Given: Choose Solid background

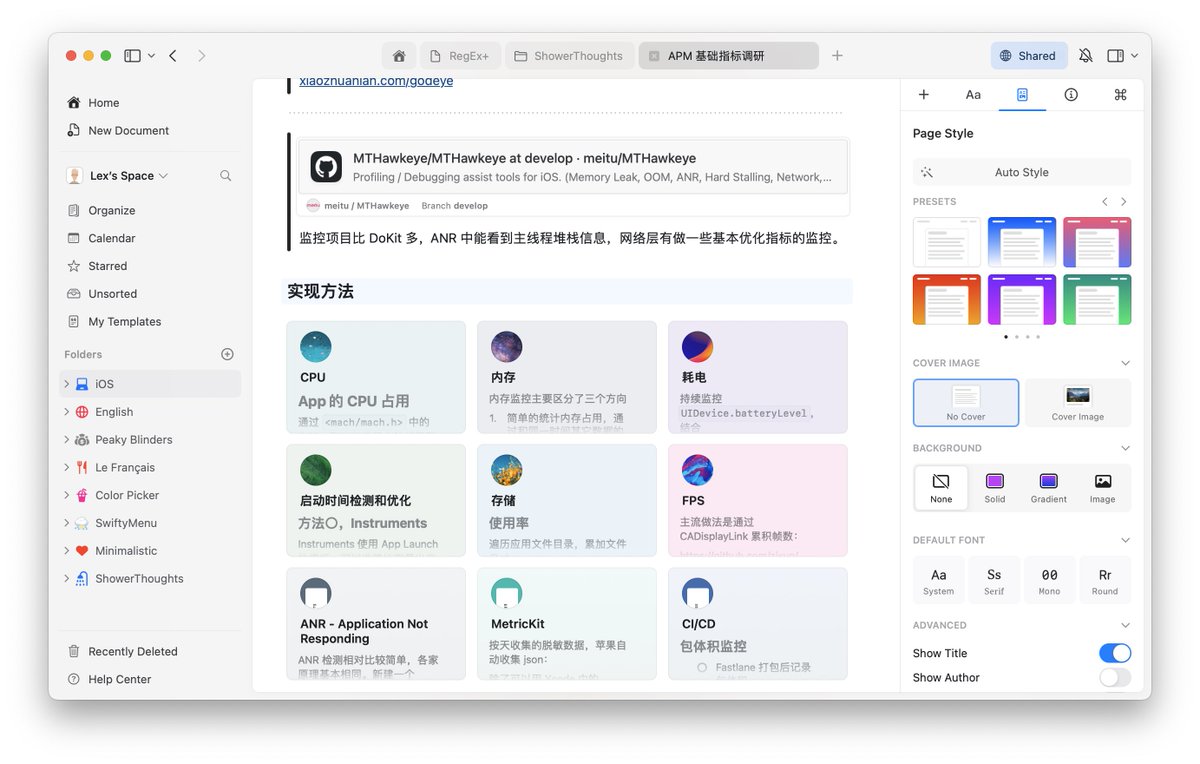Looking at the screenshot, I should 995,488.
